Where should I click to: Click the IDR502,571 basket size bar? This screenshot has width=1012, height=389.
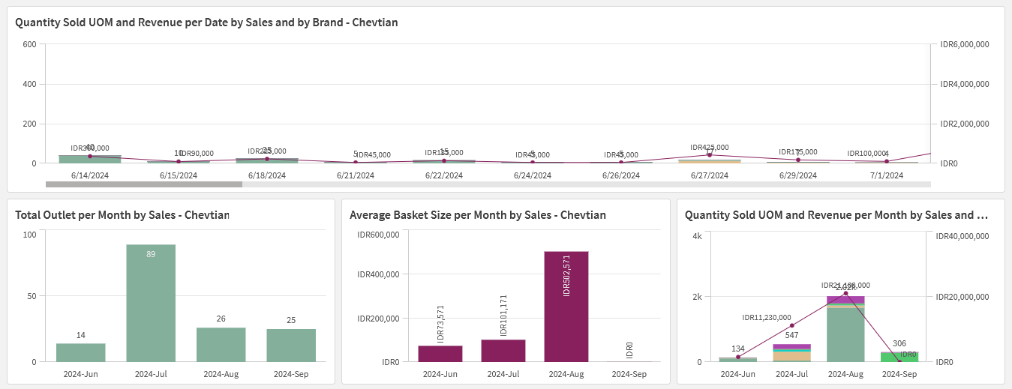pos(566,306)
